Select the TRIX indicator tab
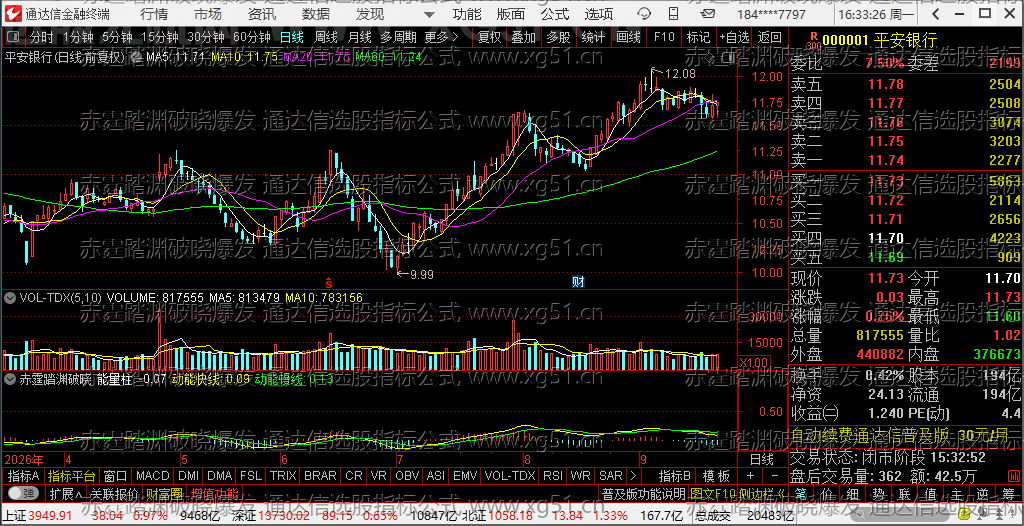1024x526 pixels. tap(283, 476)
